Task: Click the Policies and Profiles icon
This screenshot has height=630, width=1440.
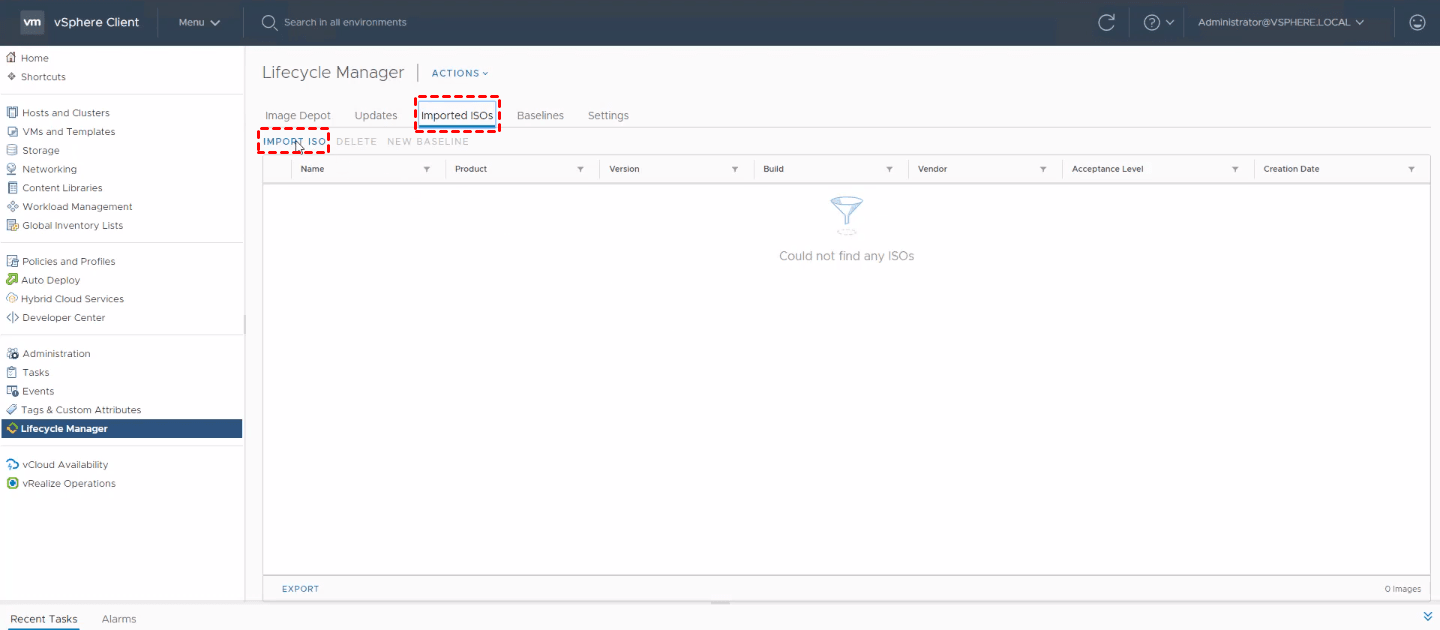Action: [x=13, y=261]
